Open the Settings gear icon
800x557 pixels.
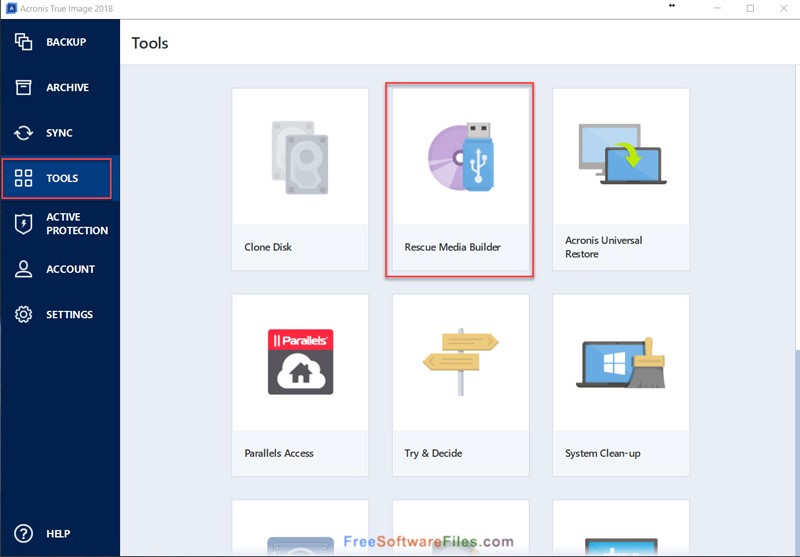click(x=23, y=314)
